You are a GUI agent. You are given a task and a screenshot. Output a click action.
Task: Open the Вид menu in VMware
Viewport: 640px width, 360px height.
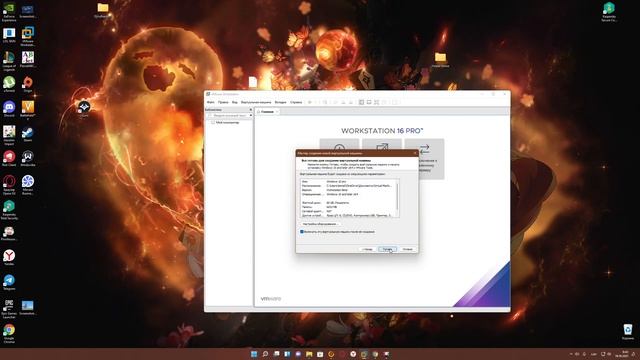point(235,102)
